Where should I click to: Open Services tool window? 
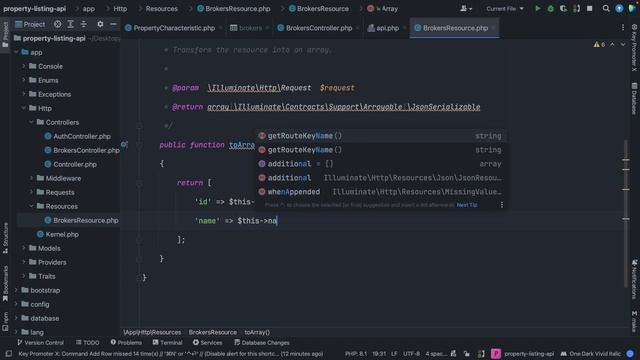tap(207, 342)
